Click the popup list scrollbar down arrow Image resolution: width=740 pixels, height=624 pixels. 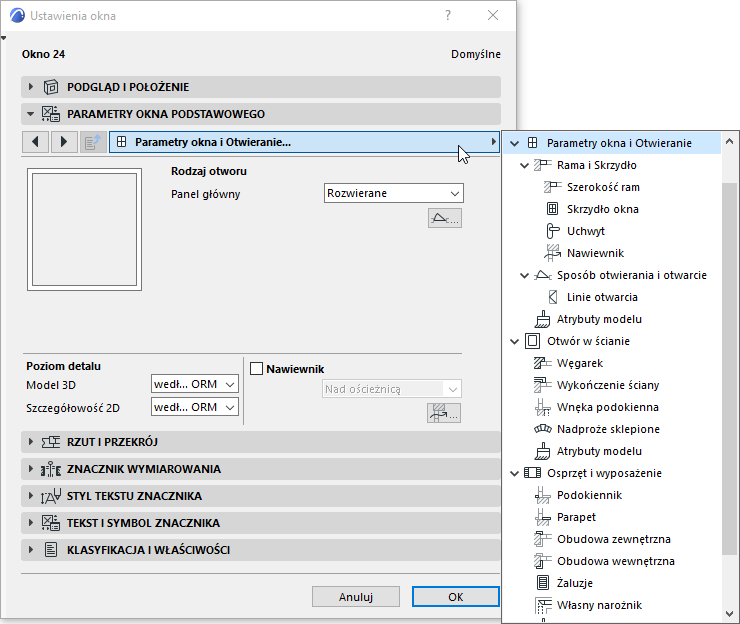point(729,614)
